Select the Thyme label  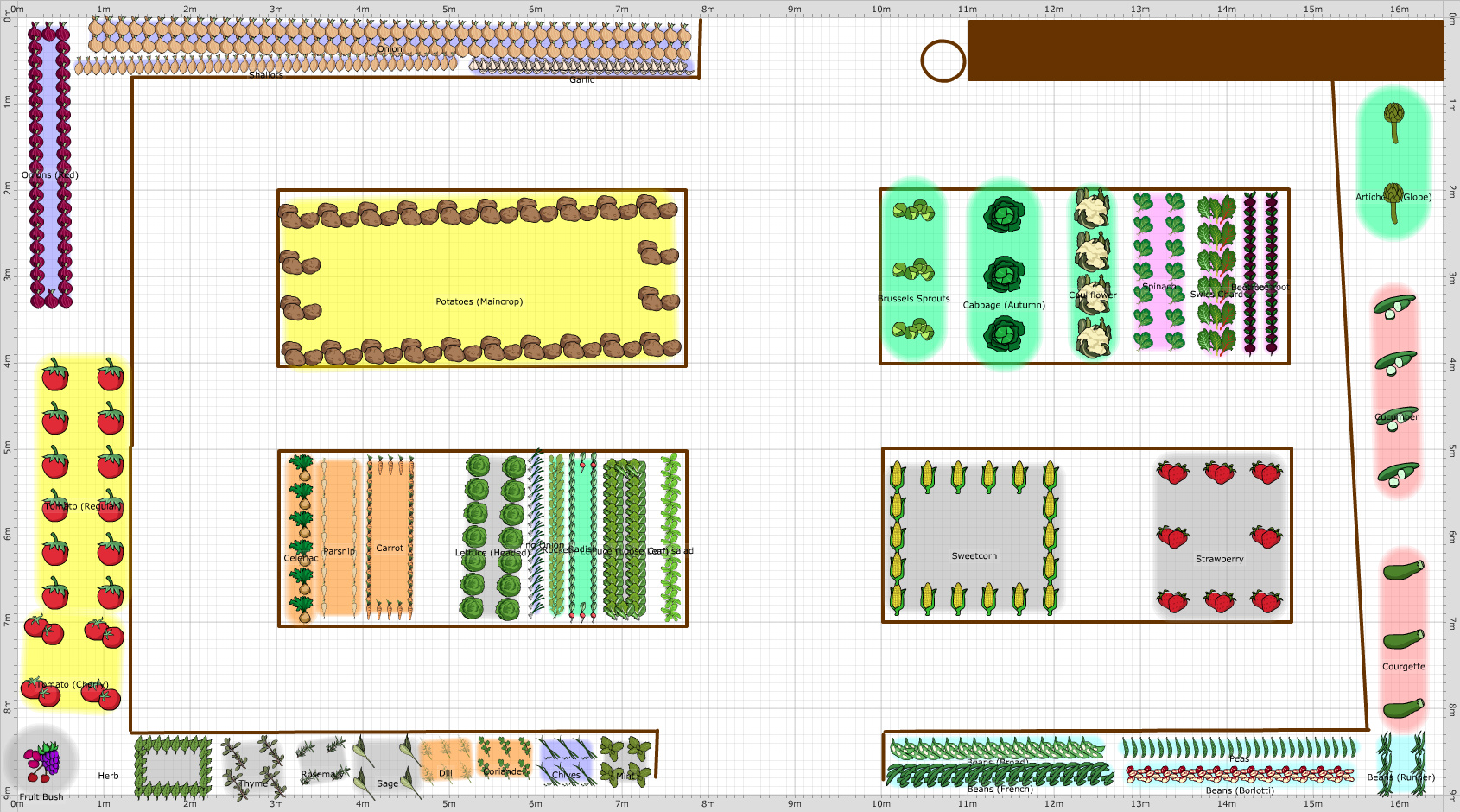tap(253, 783)
